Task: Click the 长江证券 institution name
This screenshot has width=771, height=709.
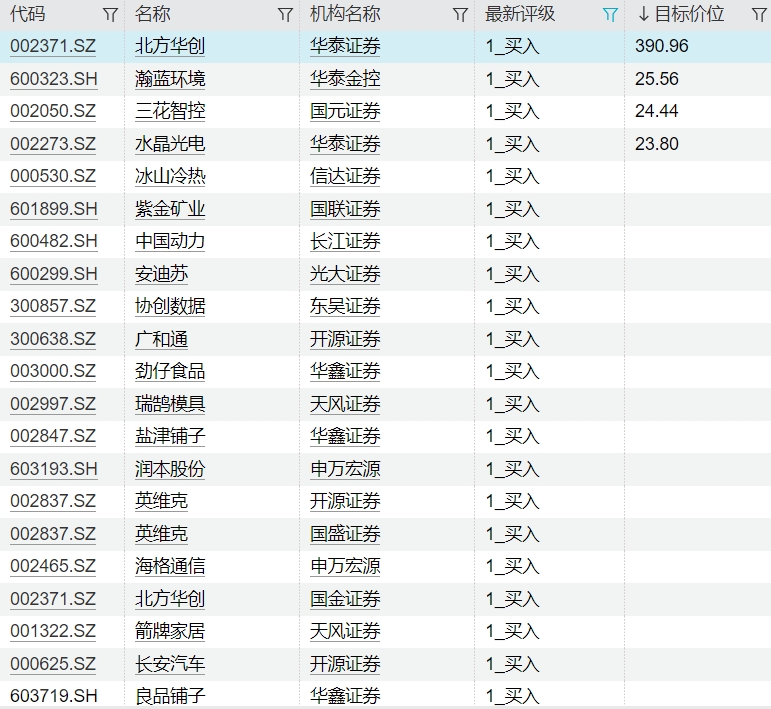Action: coord(345,241)
